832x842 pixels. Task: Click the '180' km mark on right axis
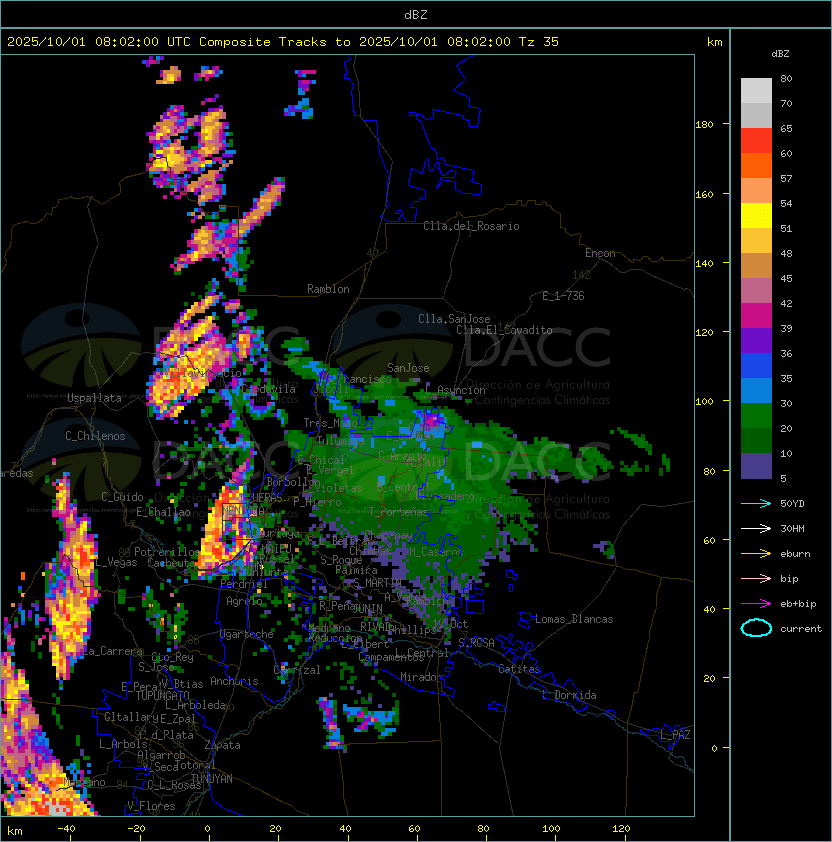pos(704,124)
